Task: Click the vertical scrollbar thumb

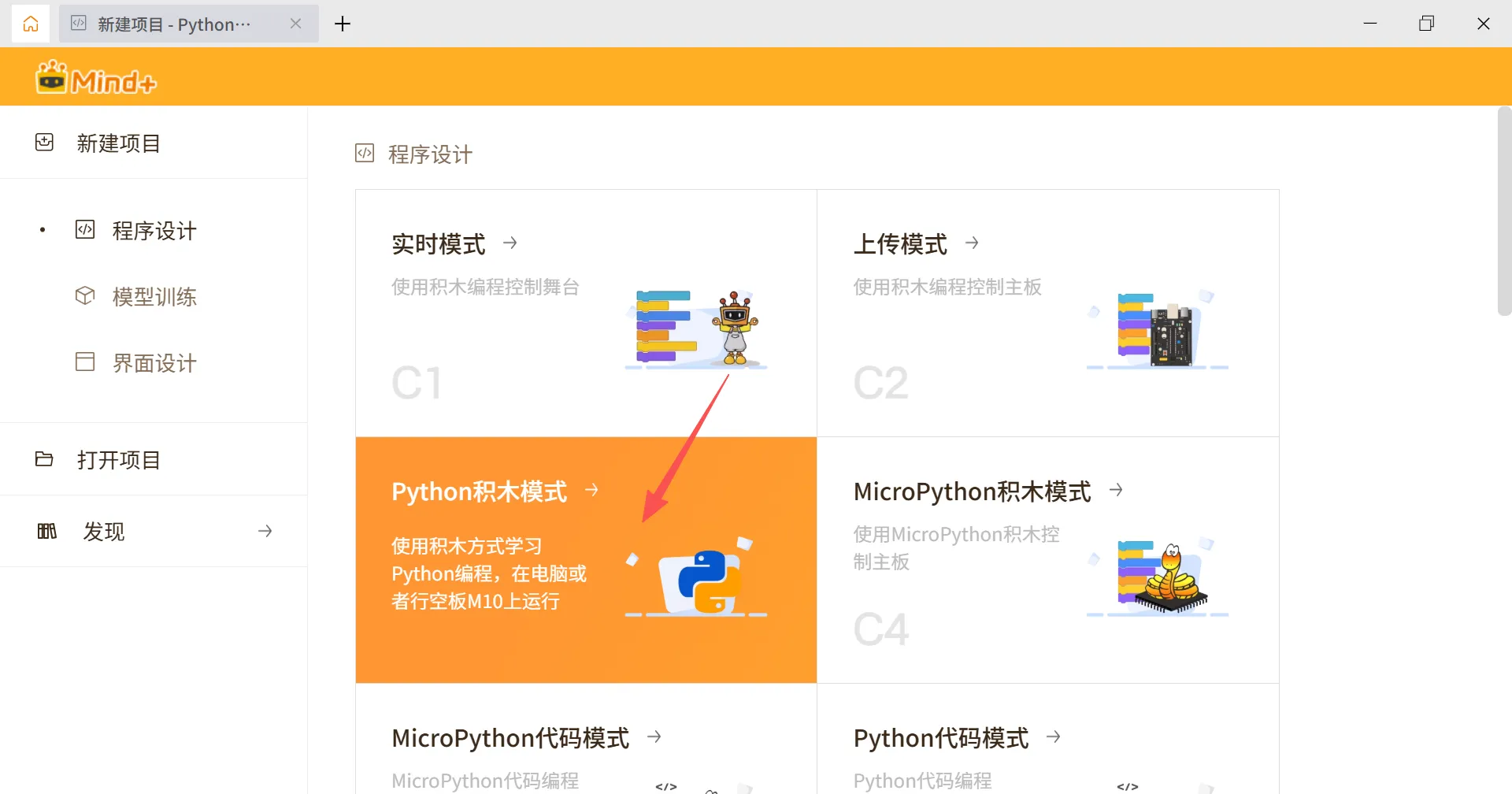Action: 1503,213
